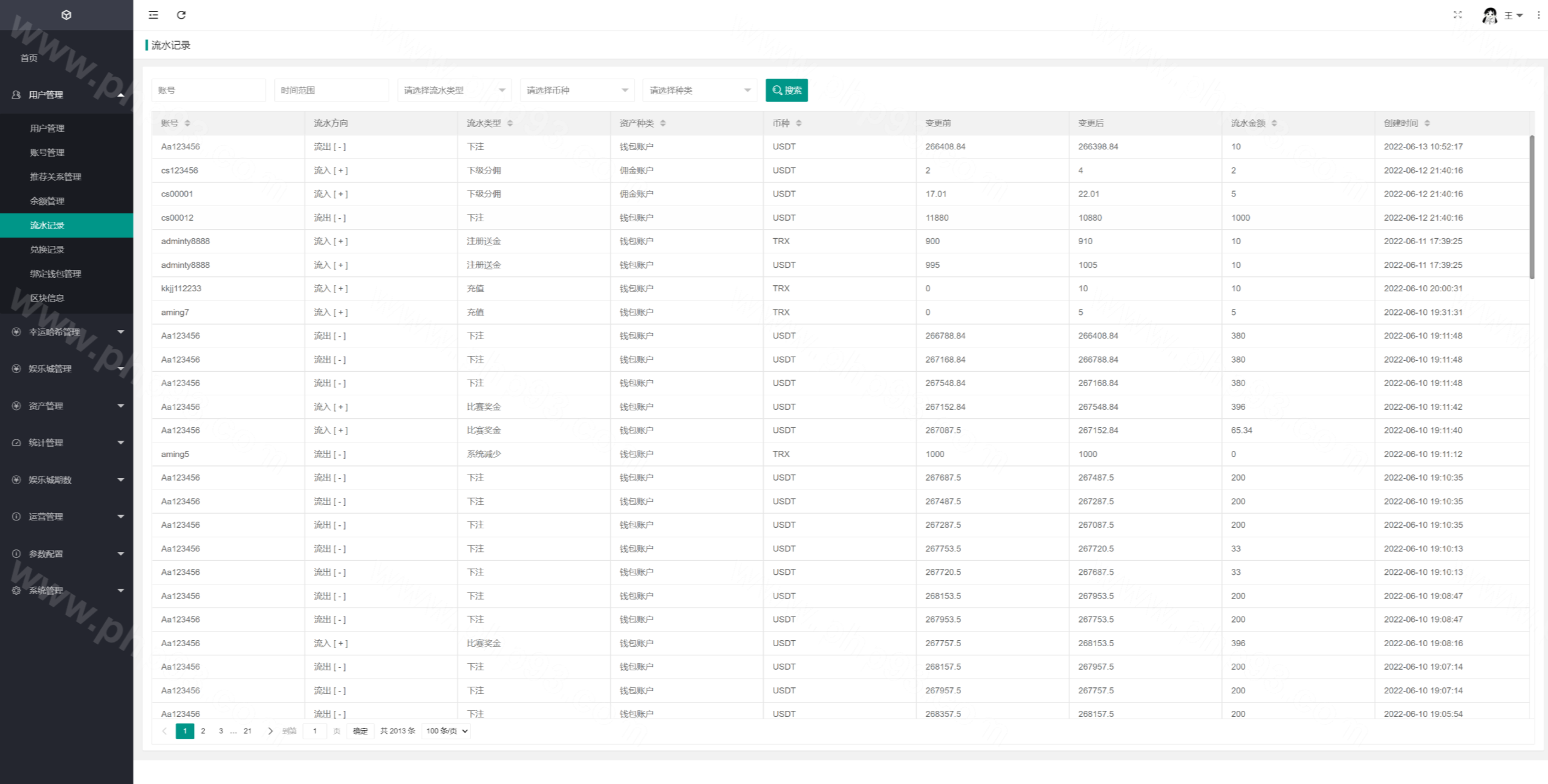Click the cube logo at the top of the sidebar
Image resolution: width=1548 pixels, height=784 pixels.
67,15
